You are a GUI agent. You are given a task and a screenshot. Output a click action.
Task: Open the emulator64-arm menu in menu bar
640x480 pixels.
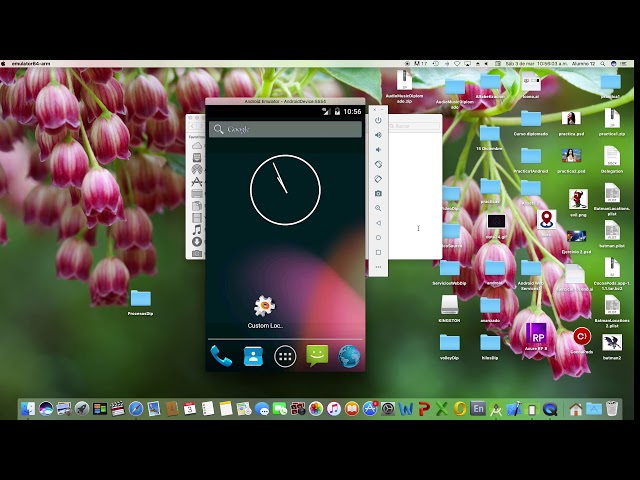pos(31,64)
